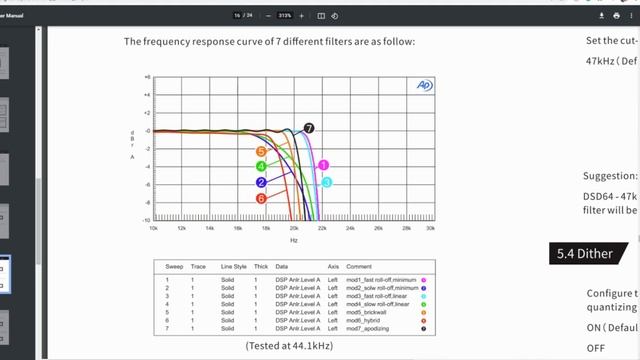
Task: Click the mod4_slow roll-off,linear comment
Action: click(378, 304)
